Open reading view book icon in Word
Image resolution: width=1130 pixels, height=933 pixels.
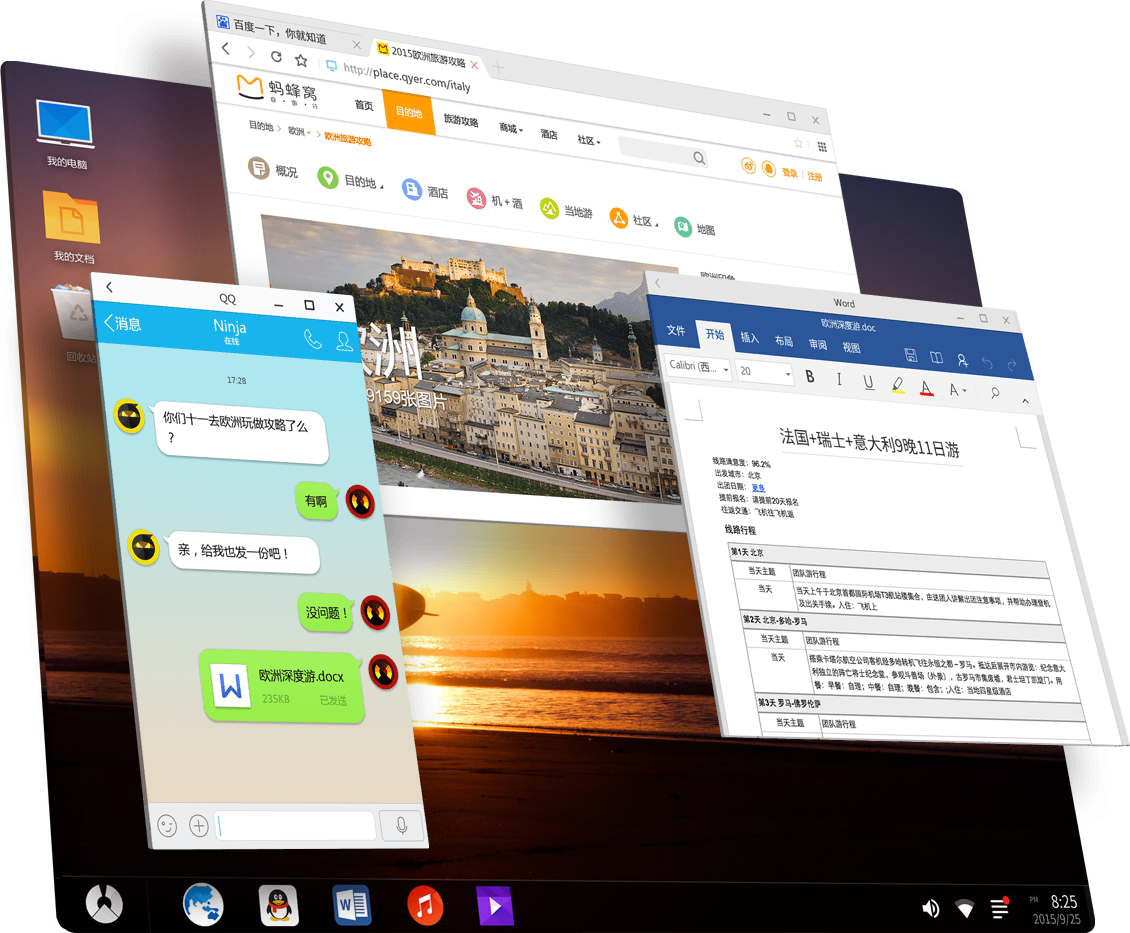tap(936, 357)
